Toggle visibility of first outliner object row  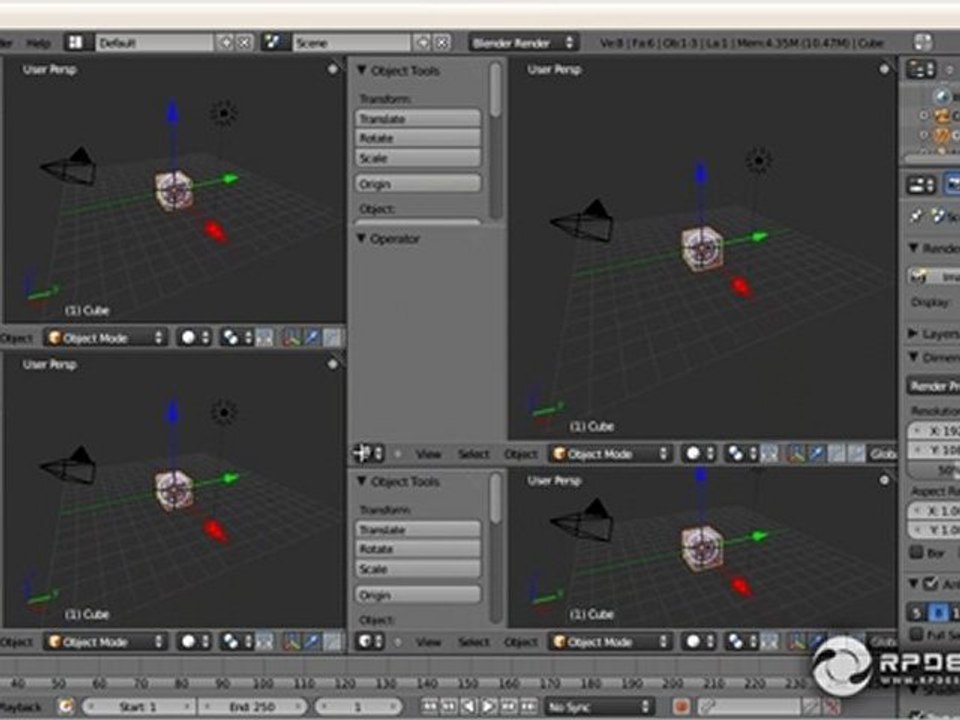point(924,115)
